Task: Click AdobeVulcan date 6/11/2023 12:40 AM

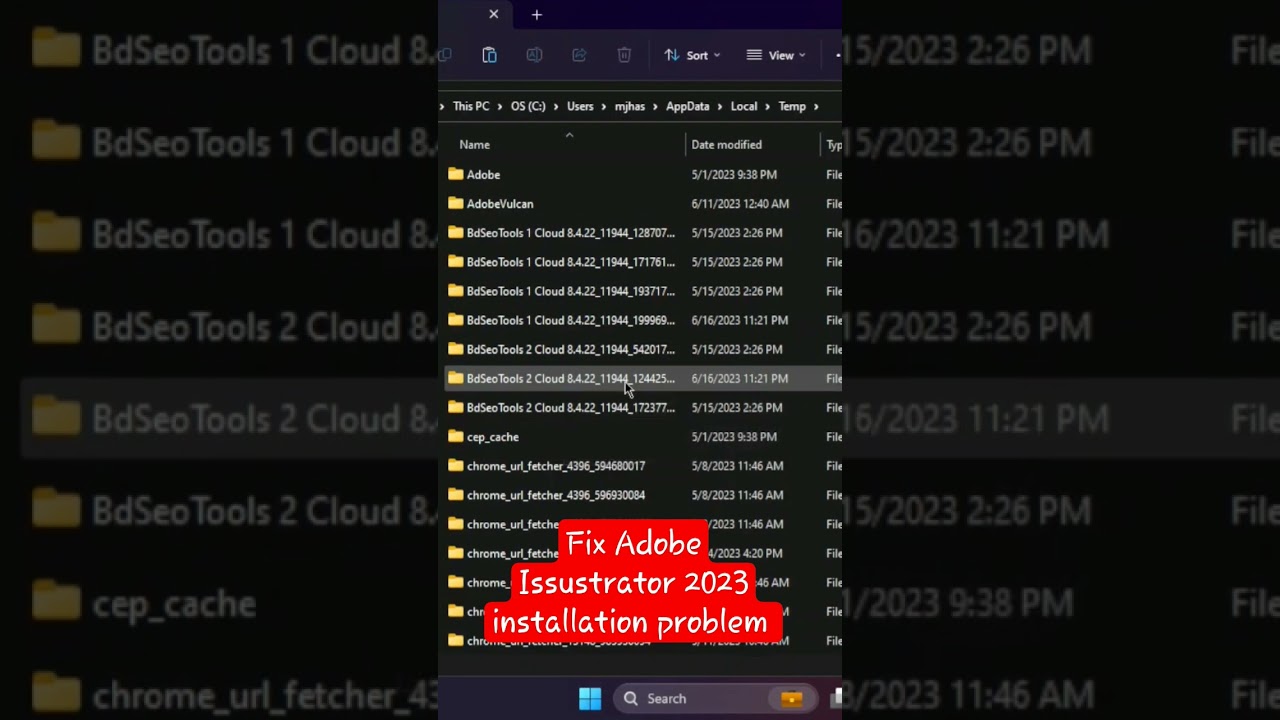Action: [740, 203]
